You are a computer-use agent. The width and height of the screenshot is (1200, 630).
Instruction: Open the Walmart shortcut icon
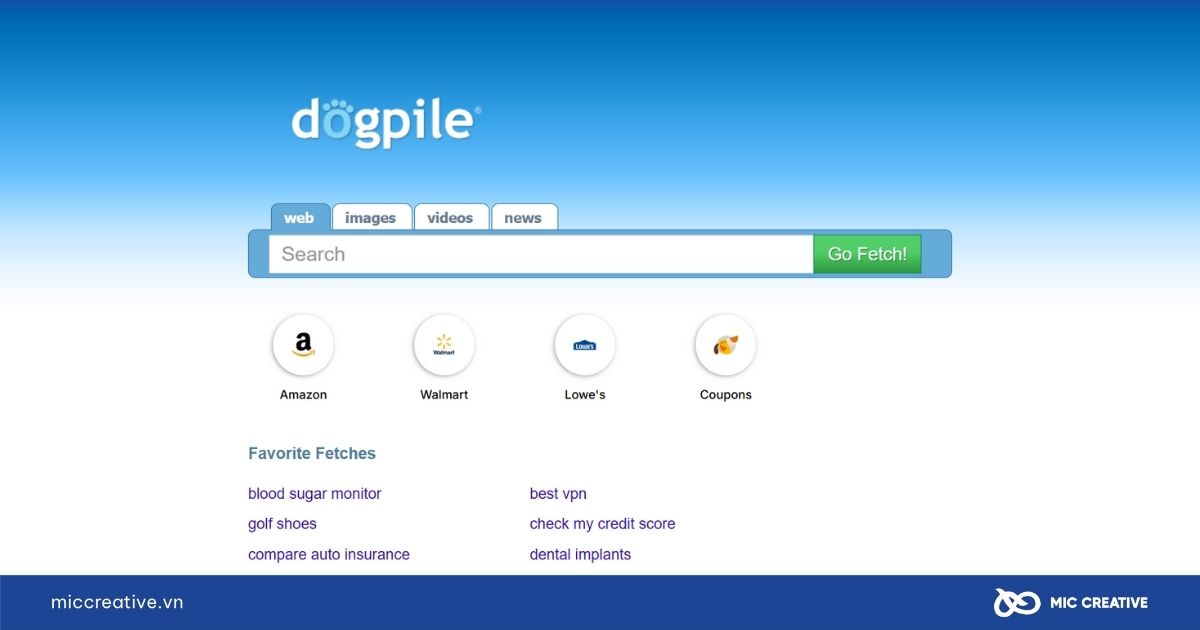tap(444, 345)
